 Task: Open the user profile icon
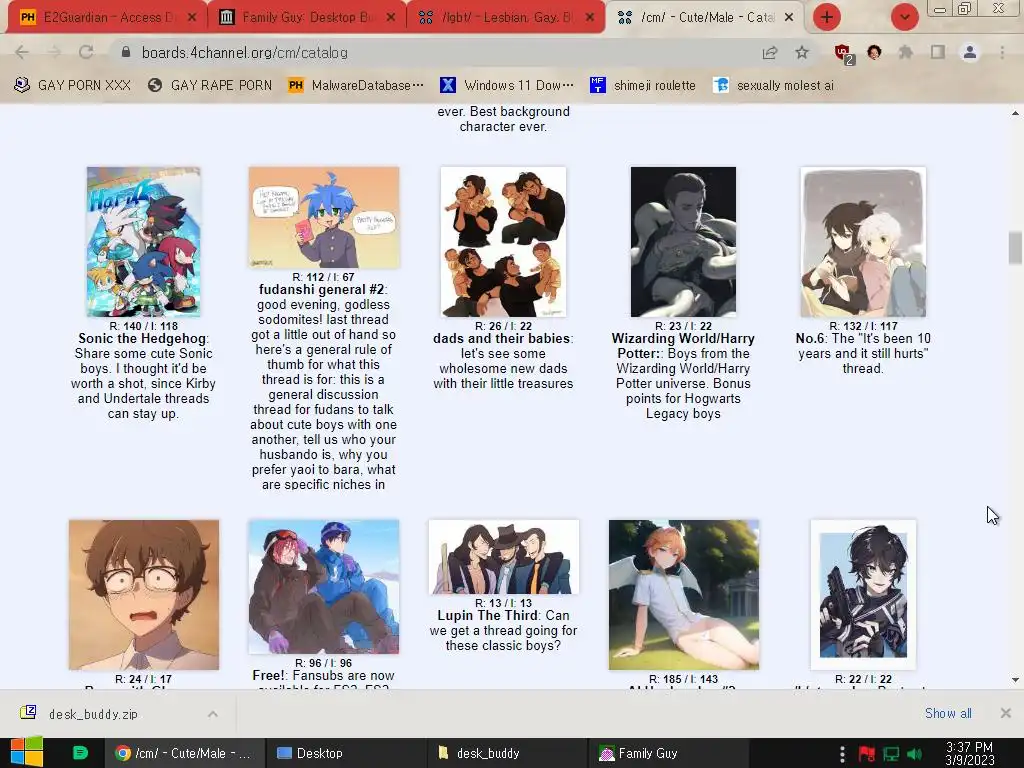tap(970, 52)
